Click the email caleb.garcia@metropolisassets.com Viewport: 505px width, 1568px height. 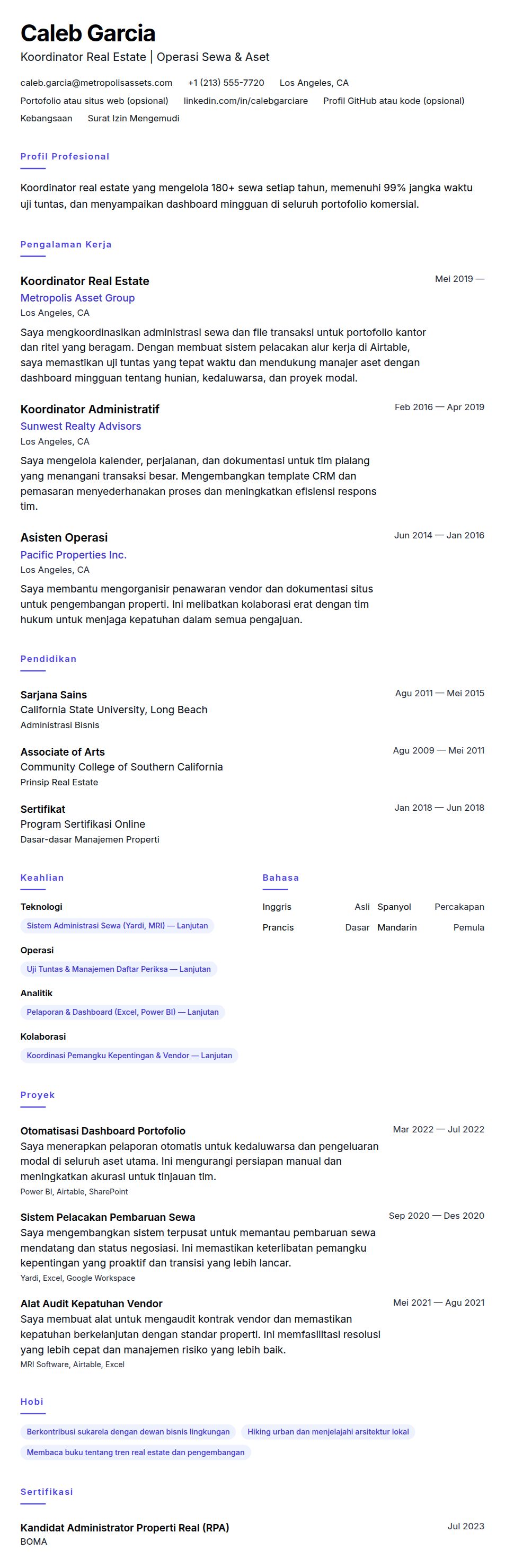pos(96,83)
